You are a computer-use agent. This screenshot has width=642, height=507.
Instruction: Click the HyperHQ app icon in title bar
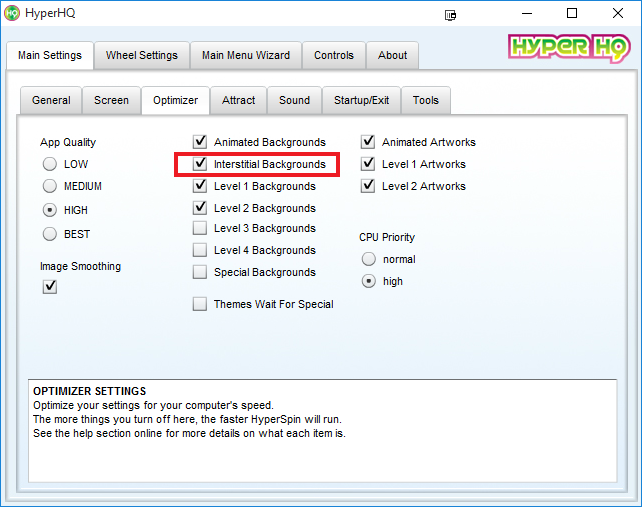click(12, 14)
